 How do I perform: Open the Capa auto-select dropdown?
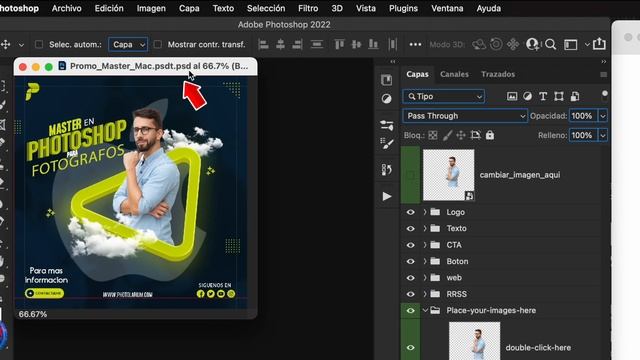[128, 44]
